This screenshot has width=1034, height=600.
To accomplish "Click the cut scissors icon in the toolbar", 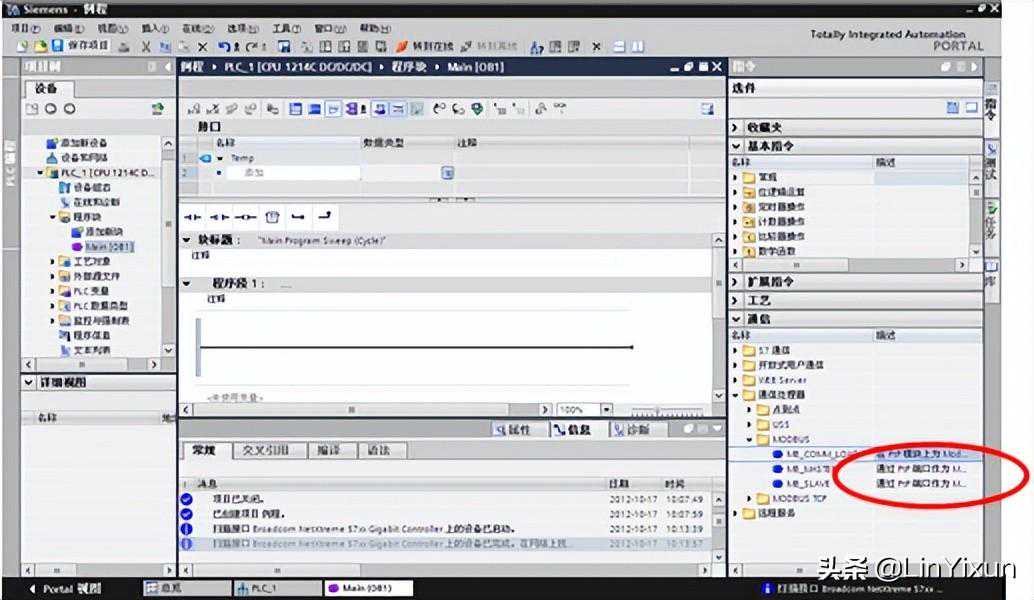I will coord(146,46).
